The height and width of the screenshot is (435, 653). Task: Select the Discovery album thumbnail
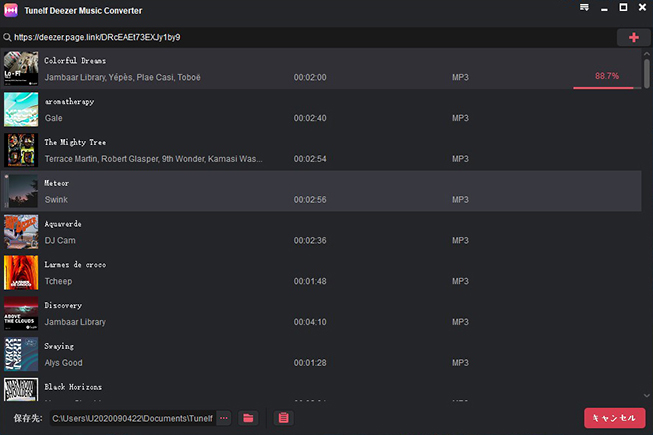21,313
